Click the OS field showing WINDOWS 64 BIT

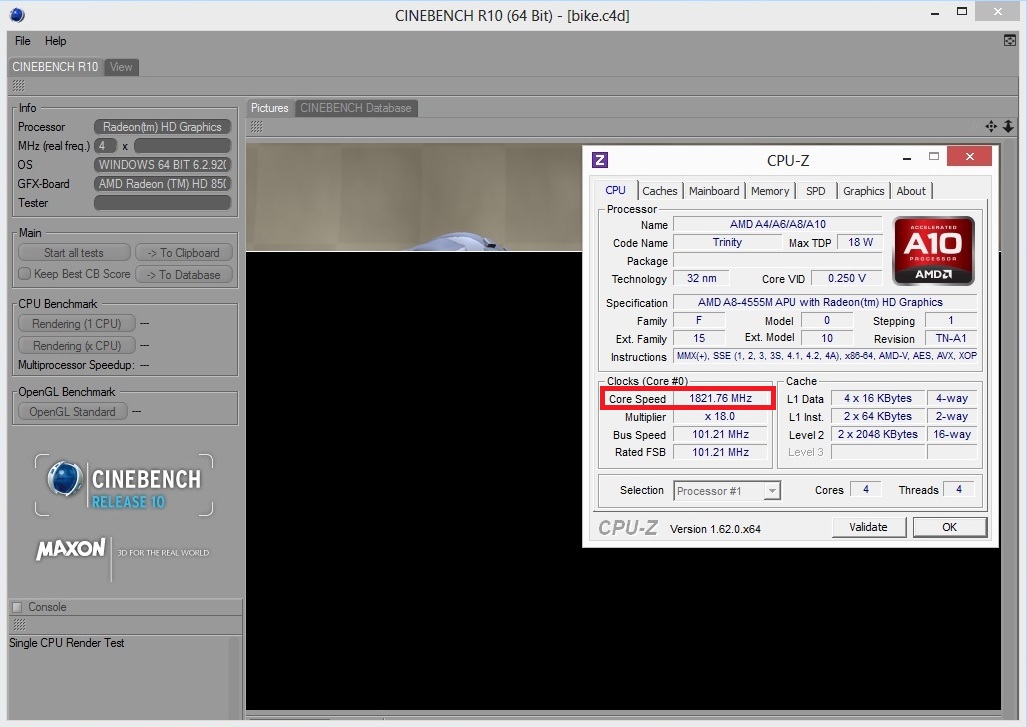click(x=162, y=164)
